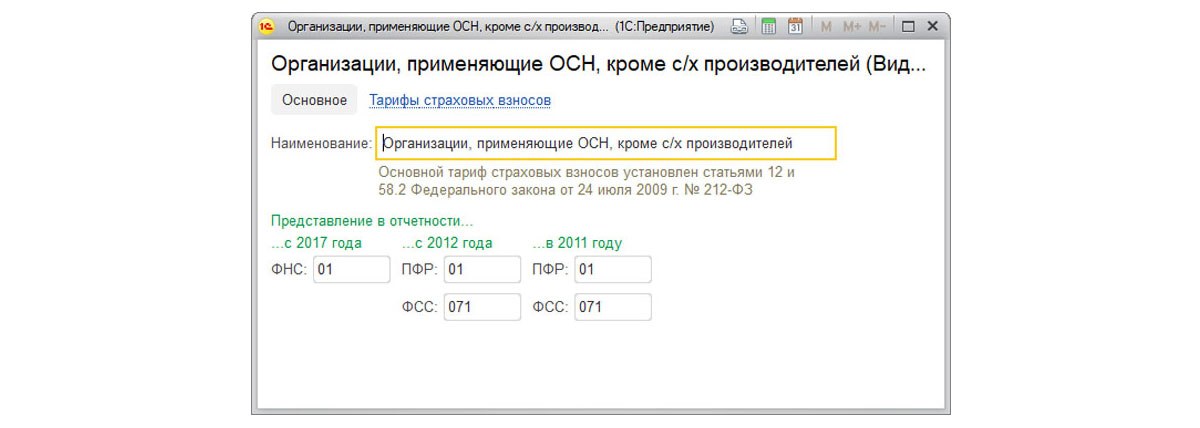Click the 1C application logo icon
1200x428 pixels.
[x=268, y=27]
